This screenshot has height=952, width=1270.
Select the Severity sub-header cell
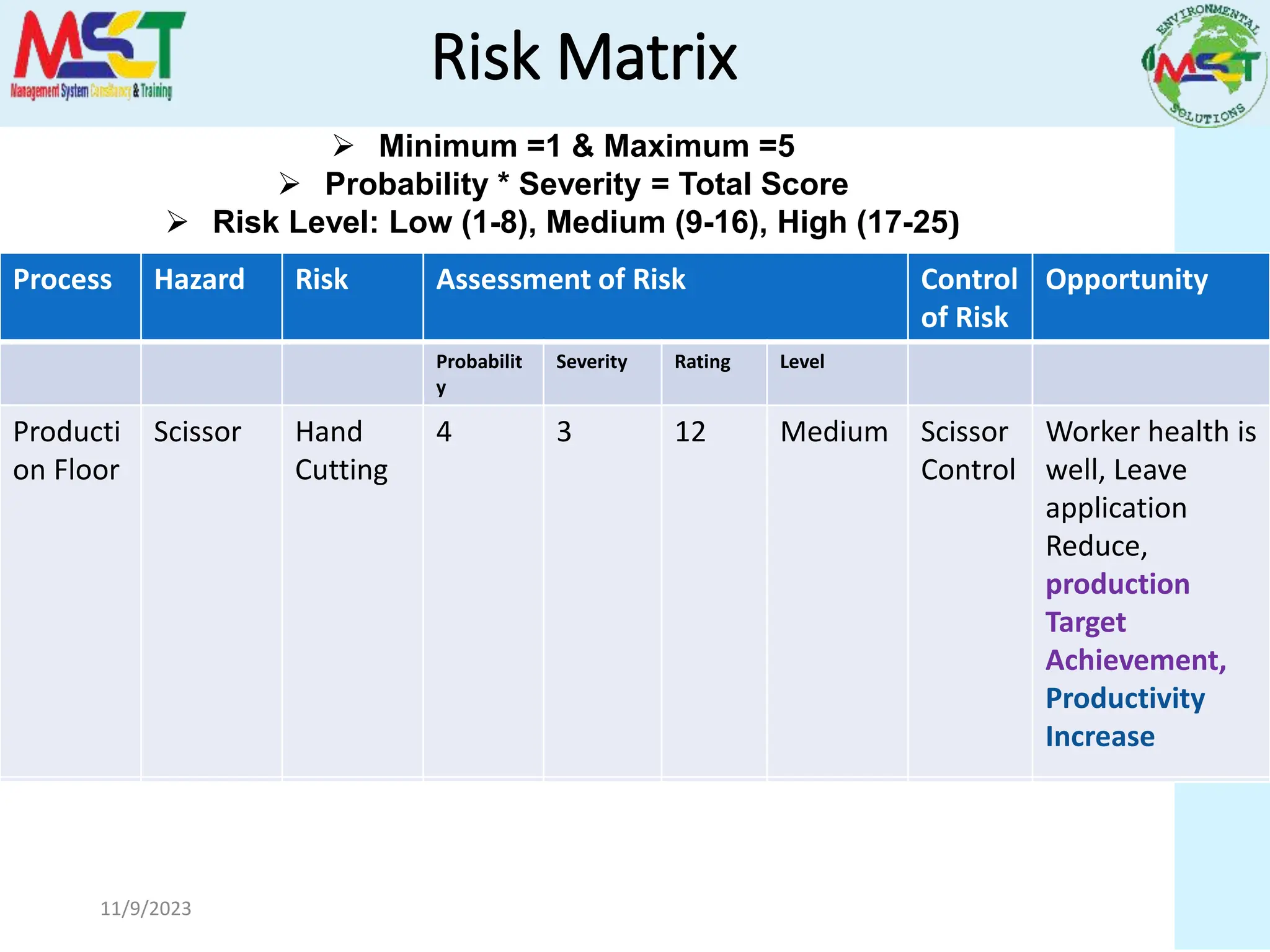tap(591, 362)
